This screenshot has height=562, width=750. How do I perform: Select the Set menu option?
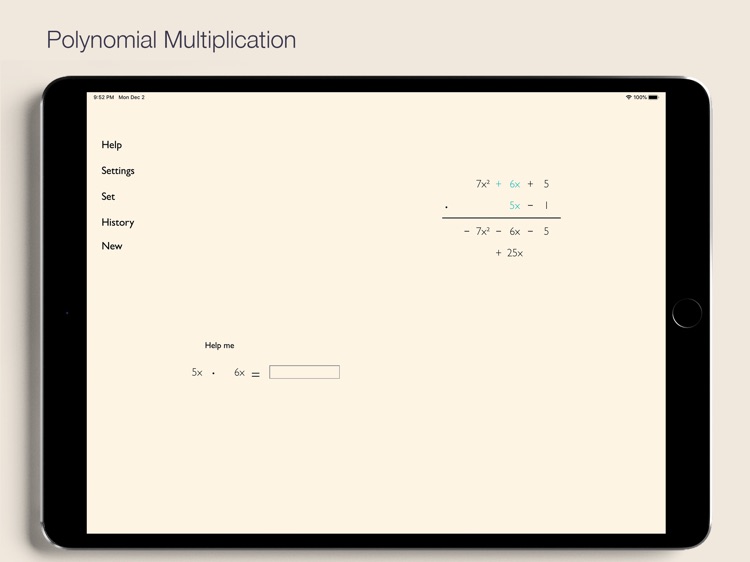pos(108,197)
